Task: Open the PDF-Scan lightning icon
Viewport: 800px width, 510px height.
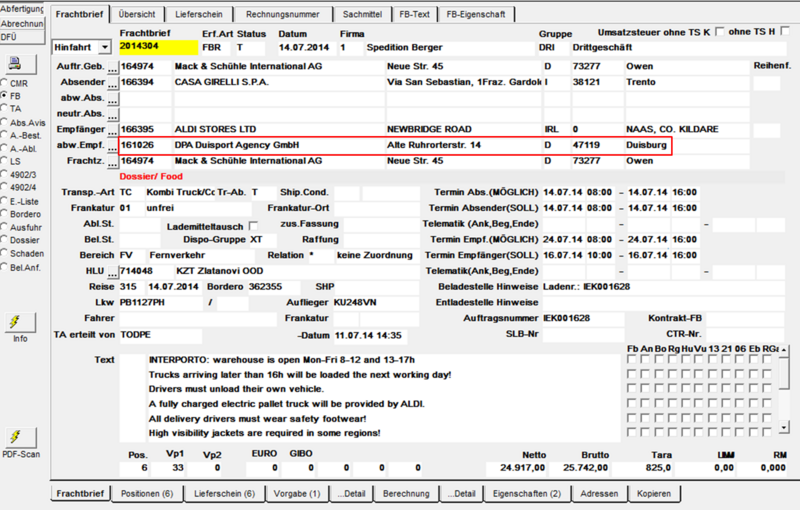Action: point(20,438)
